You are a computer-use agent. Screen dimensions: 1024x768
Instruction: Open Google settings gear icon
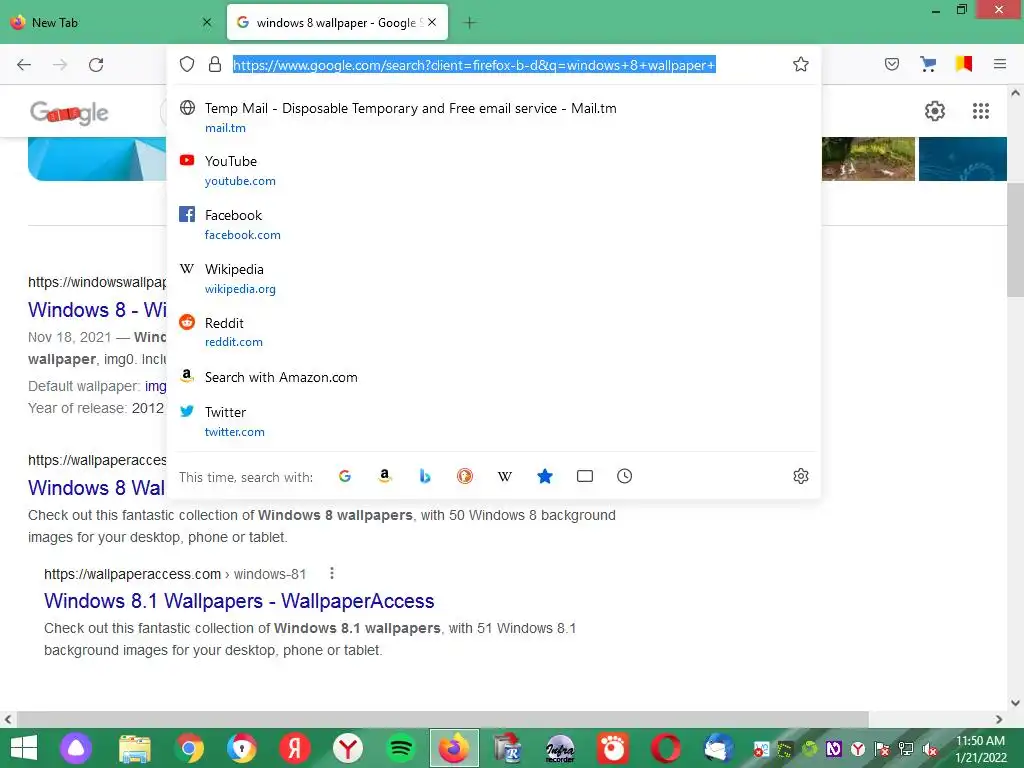(x=935, y=111)
